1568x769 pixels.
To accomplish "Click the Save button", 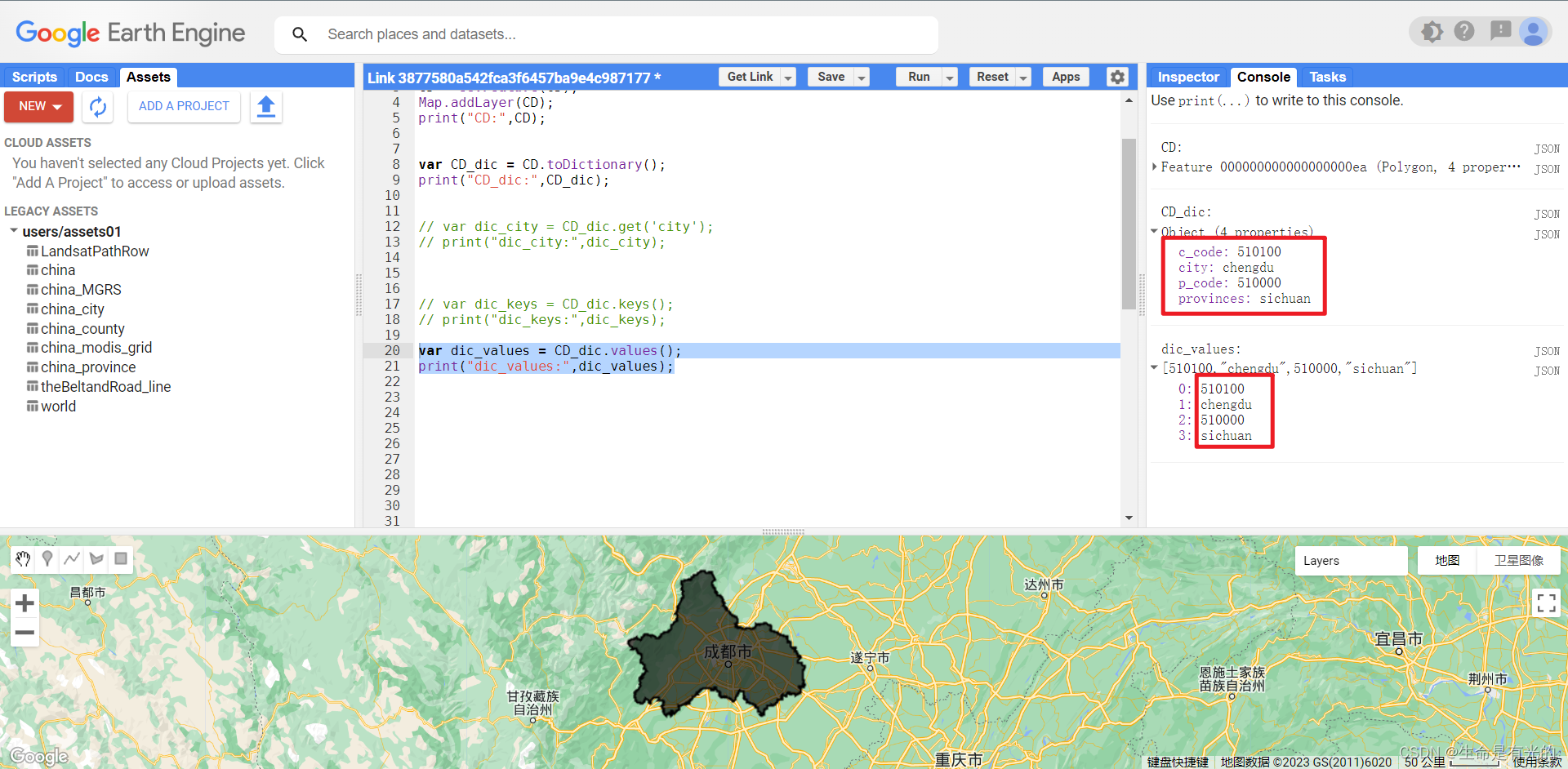I will point(831,77).
